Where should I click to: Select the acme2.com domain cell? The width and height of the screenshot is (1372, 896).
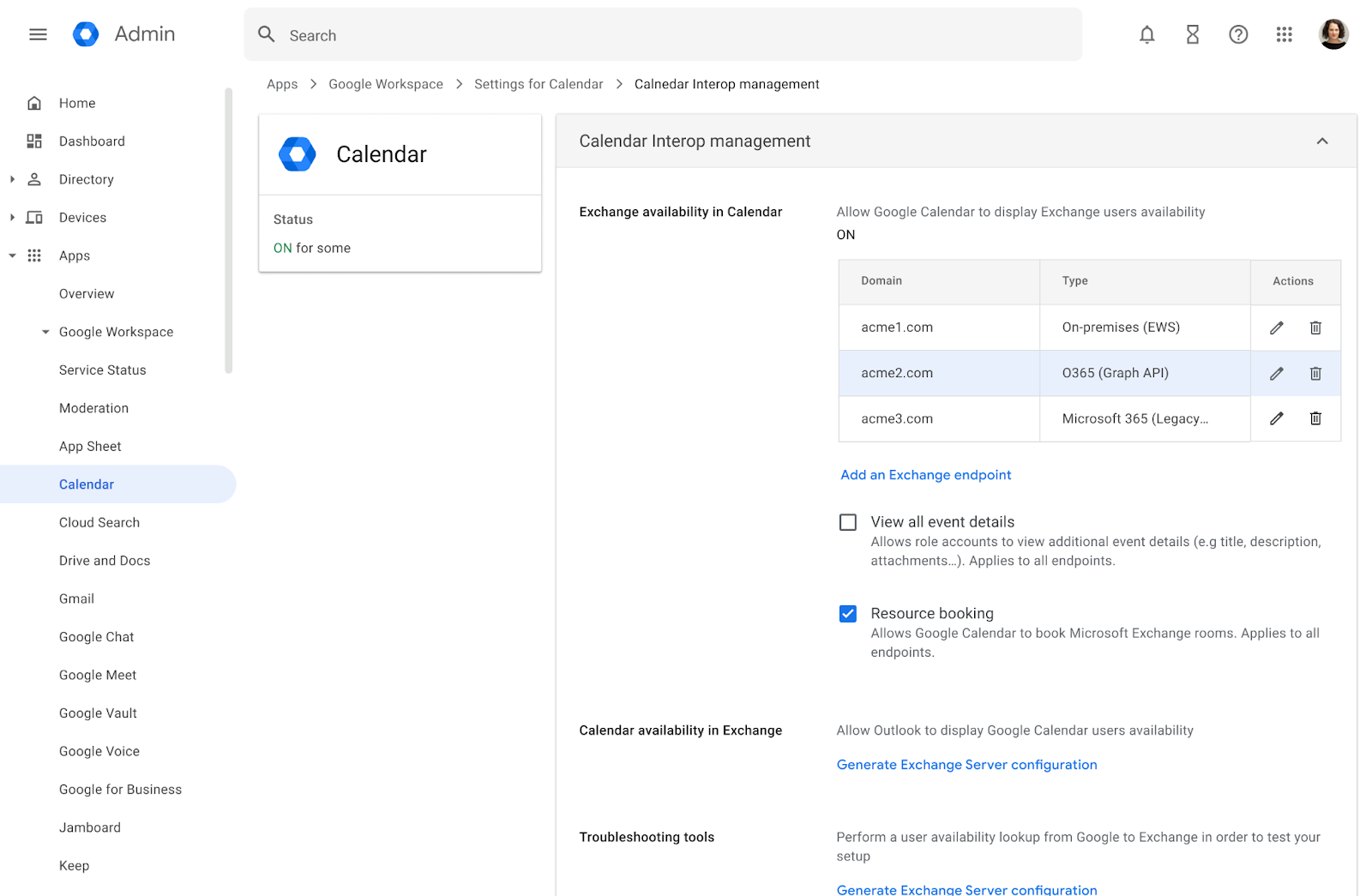click(x=939, y=373)
